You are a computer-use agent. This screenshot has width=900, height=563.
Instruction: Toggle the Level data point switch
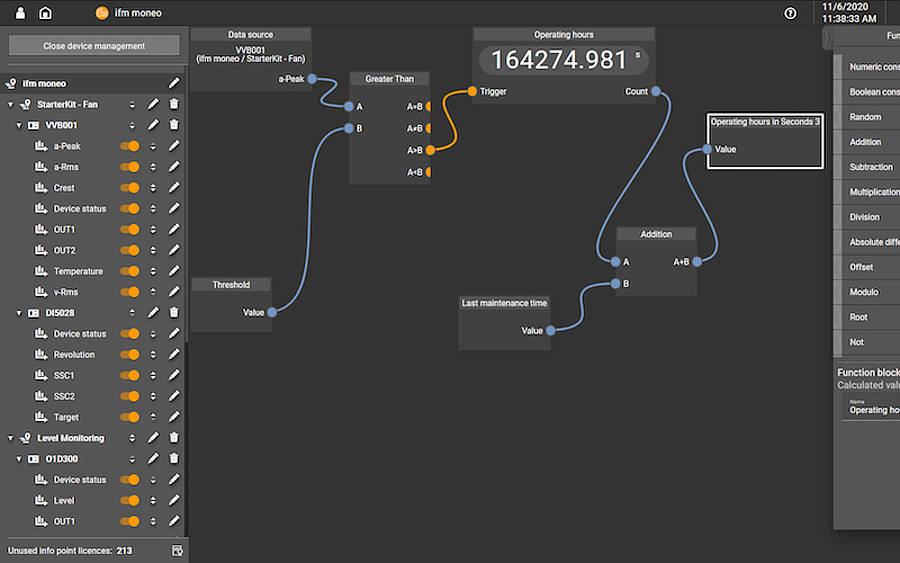point(130,500)
